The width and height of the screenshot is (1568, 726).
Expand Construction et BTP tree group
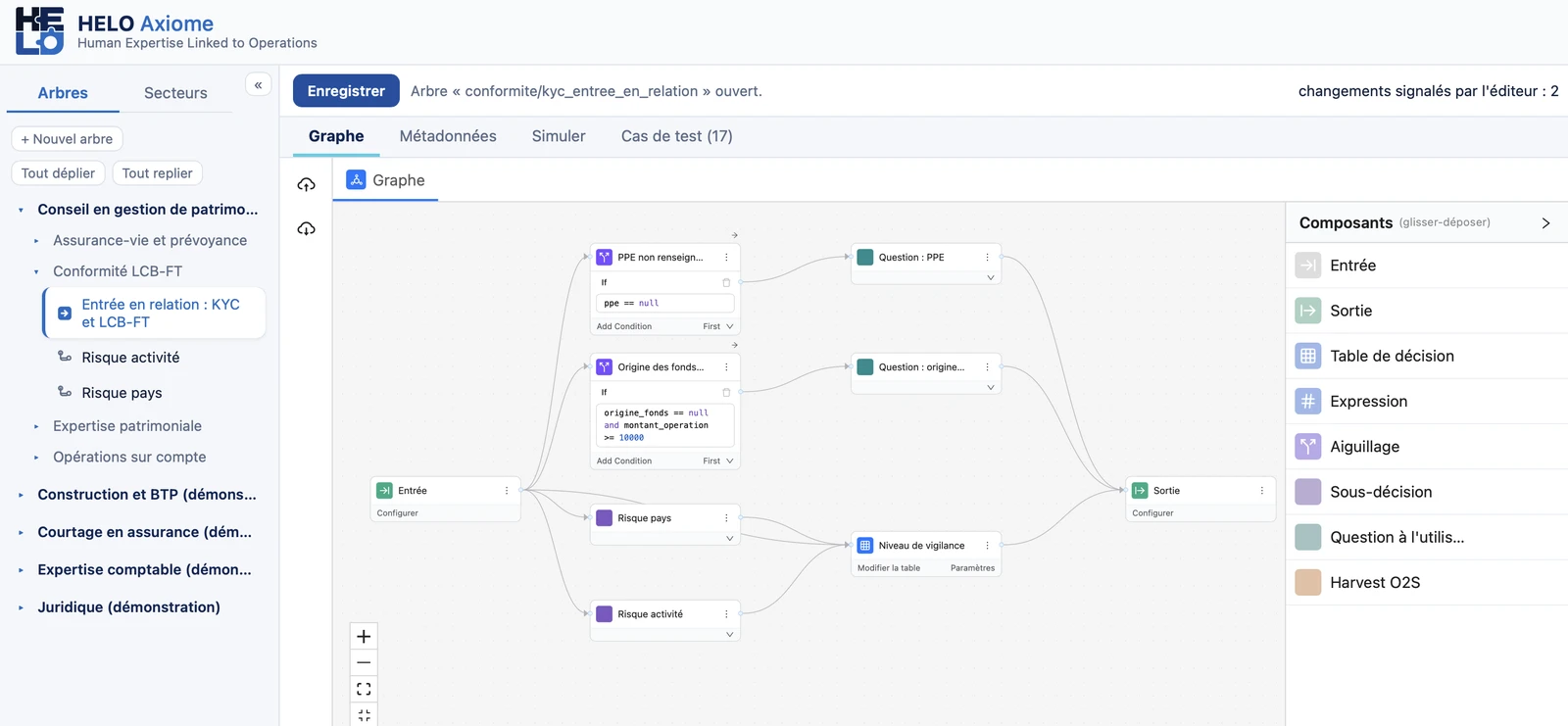[x=21, y=495]
